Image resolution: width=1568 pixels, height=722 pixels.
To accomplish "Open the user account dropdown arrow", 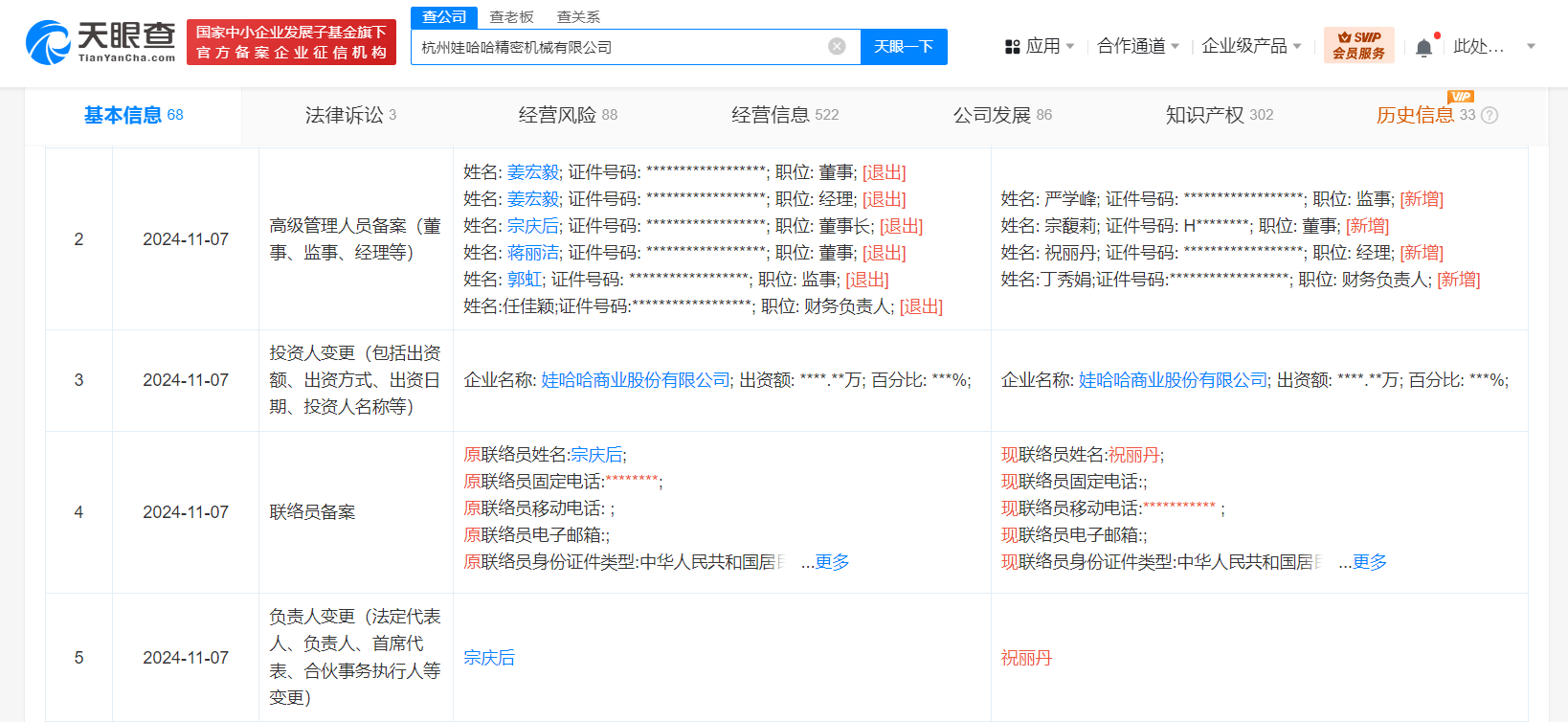I will [x=1531, y=46].
